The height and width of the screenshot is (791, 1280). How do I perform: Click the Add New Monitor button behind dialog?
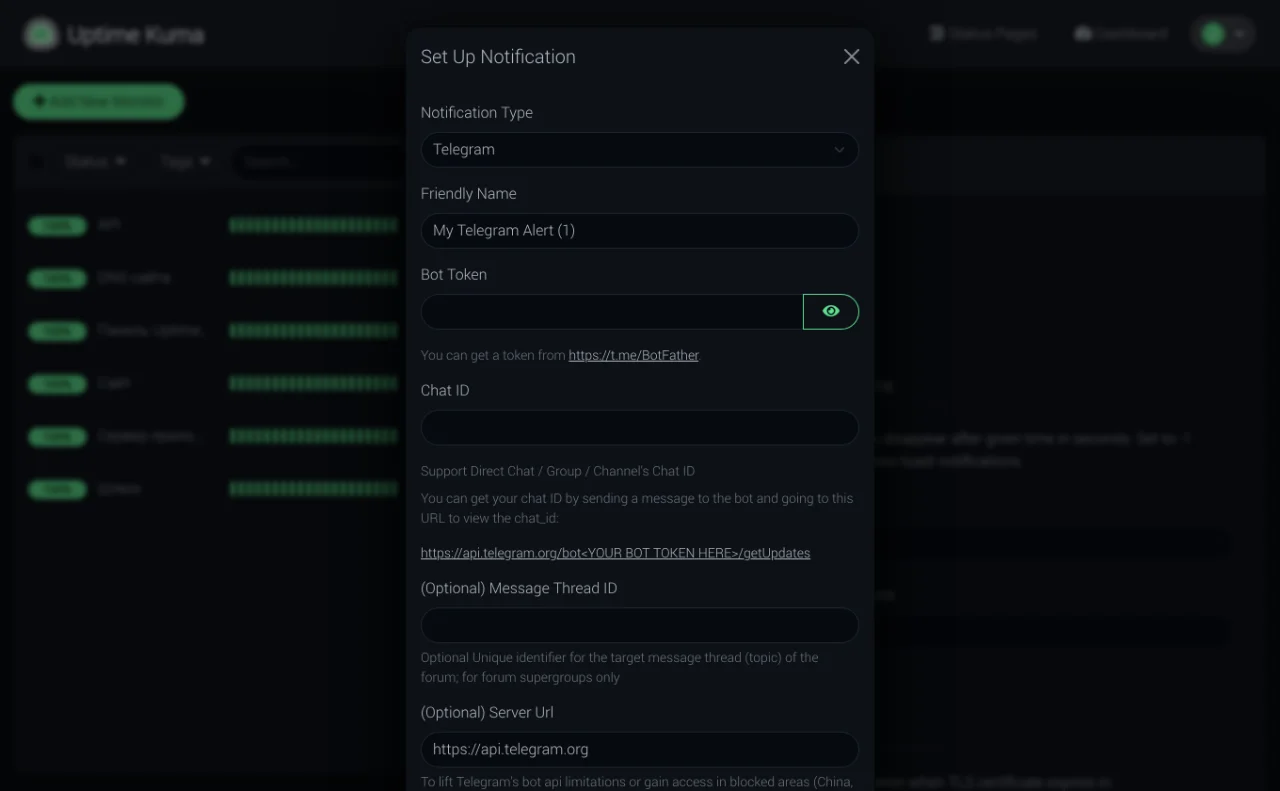pos(99,101)
